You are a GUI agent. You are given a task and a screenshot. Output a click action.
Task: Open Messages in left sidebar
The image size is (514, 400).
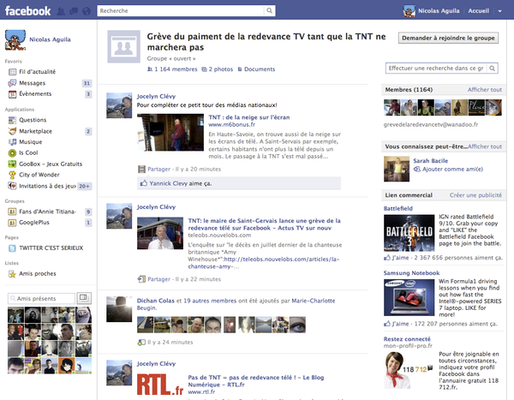32,83
